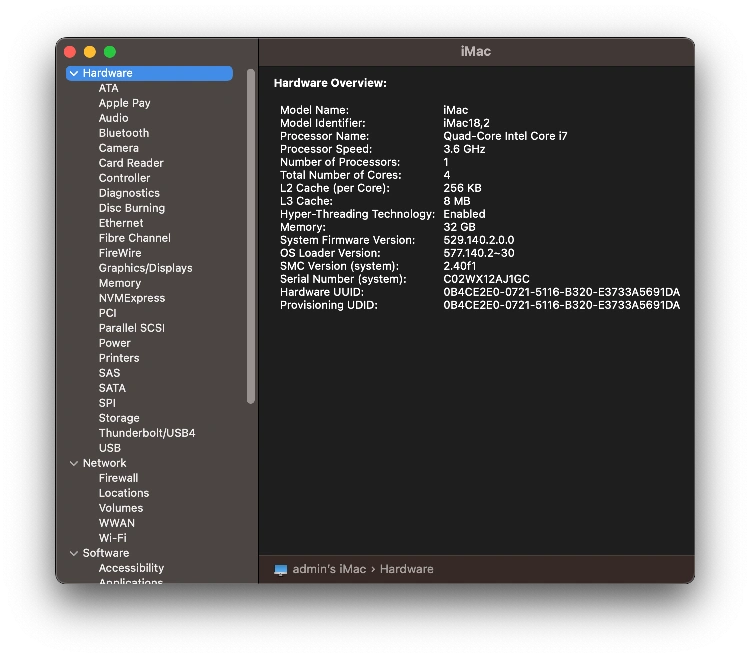The image size is (751, 658).
Task: Click the green zoom window button
Action: [110, 52]
